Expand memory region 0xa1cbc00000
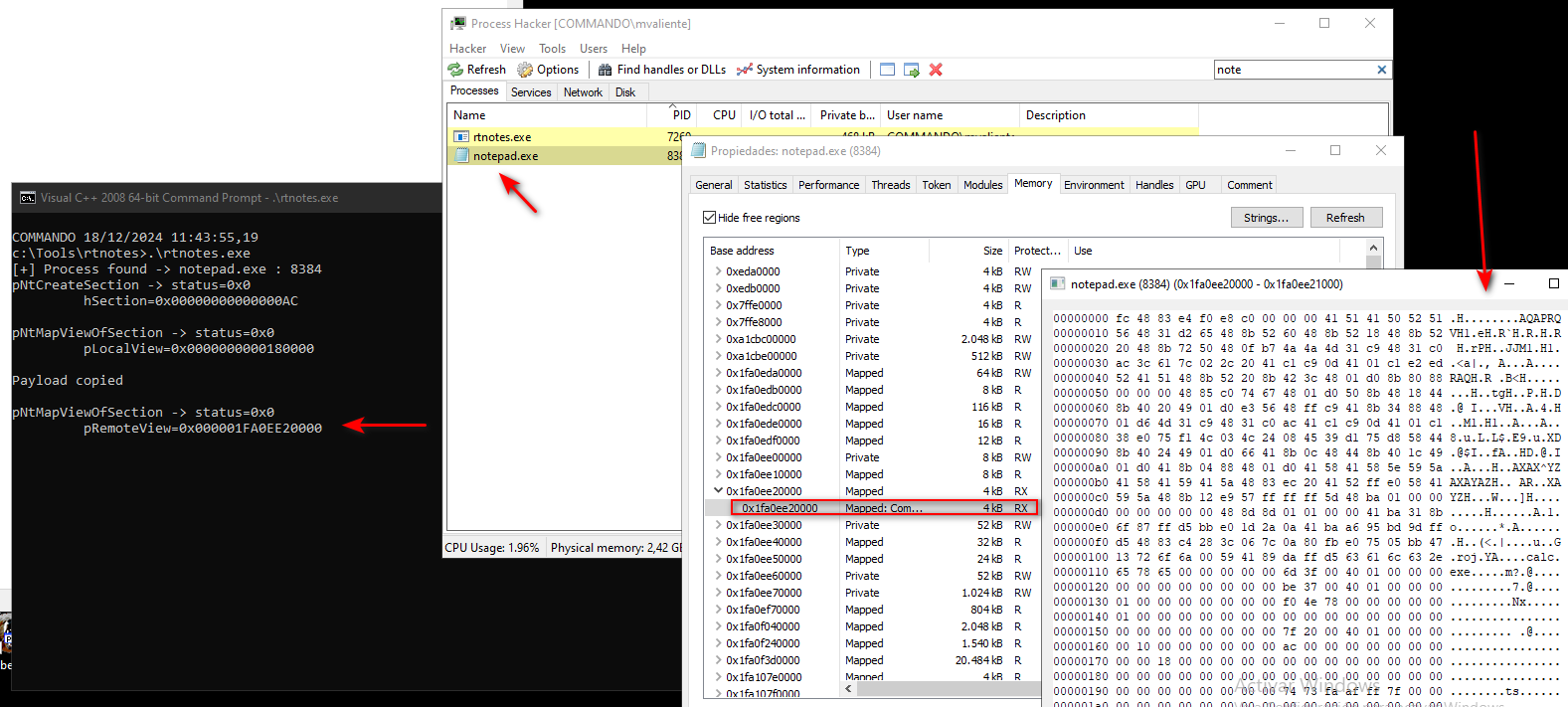 pyautogui.click(x=718, y=339)
